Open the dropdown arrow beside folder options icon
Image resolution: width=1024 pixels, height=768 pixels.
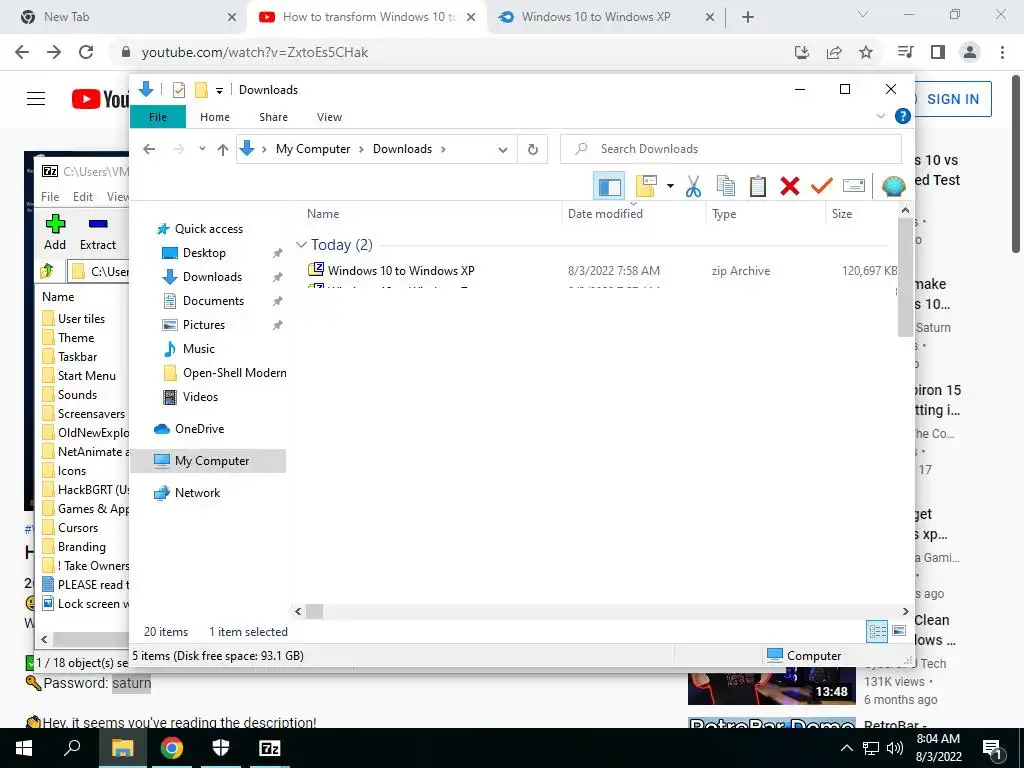click(670, 187)
